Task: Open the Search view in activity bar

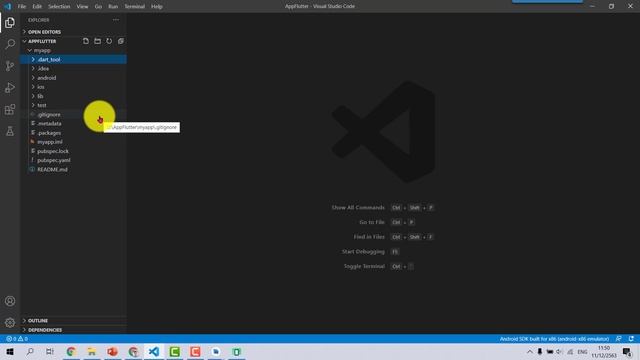Action: pos(10,44)
